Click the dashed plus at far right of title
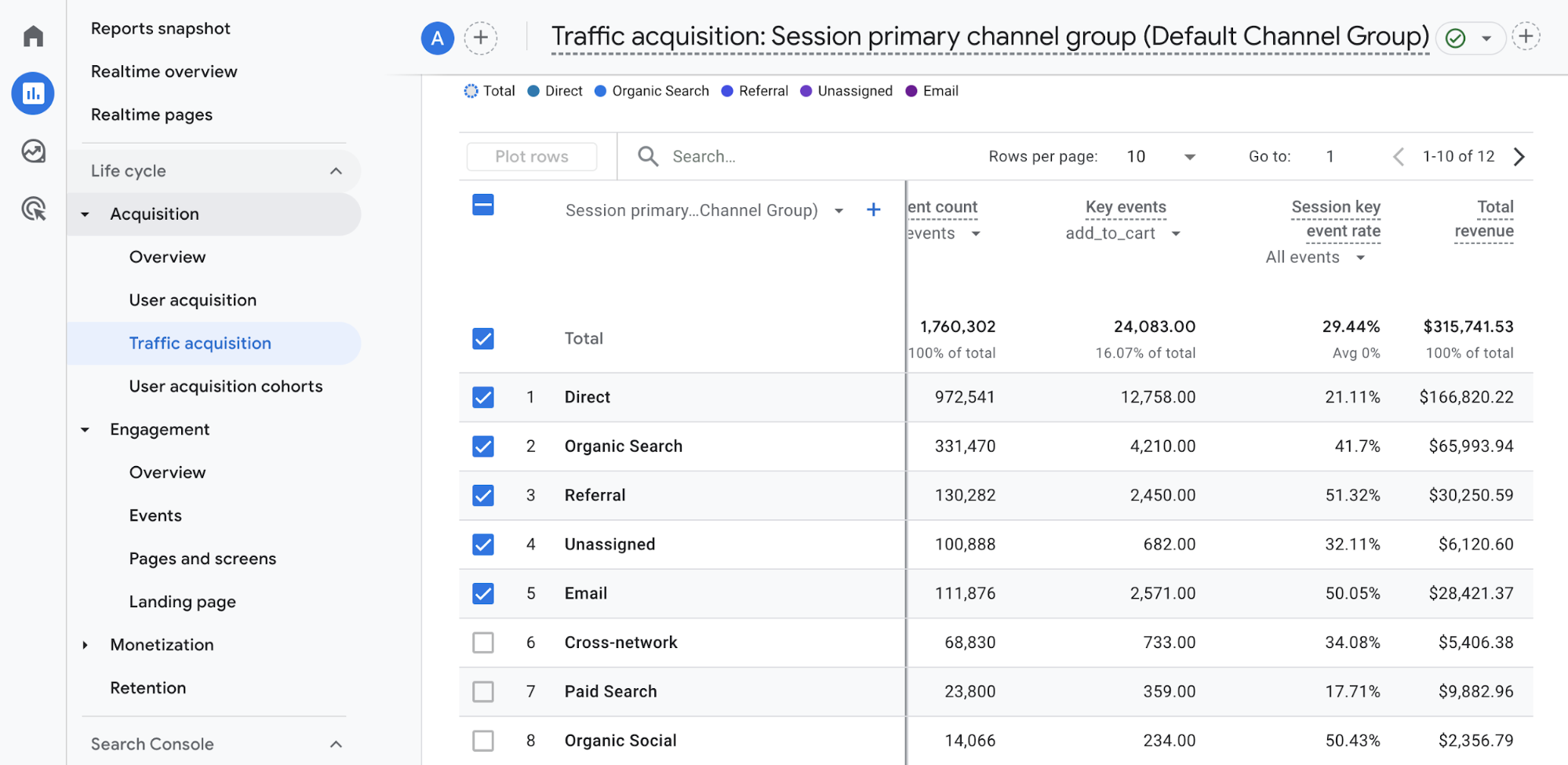Screen dimensions: 1568x765 coord(1526,36)
